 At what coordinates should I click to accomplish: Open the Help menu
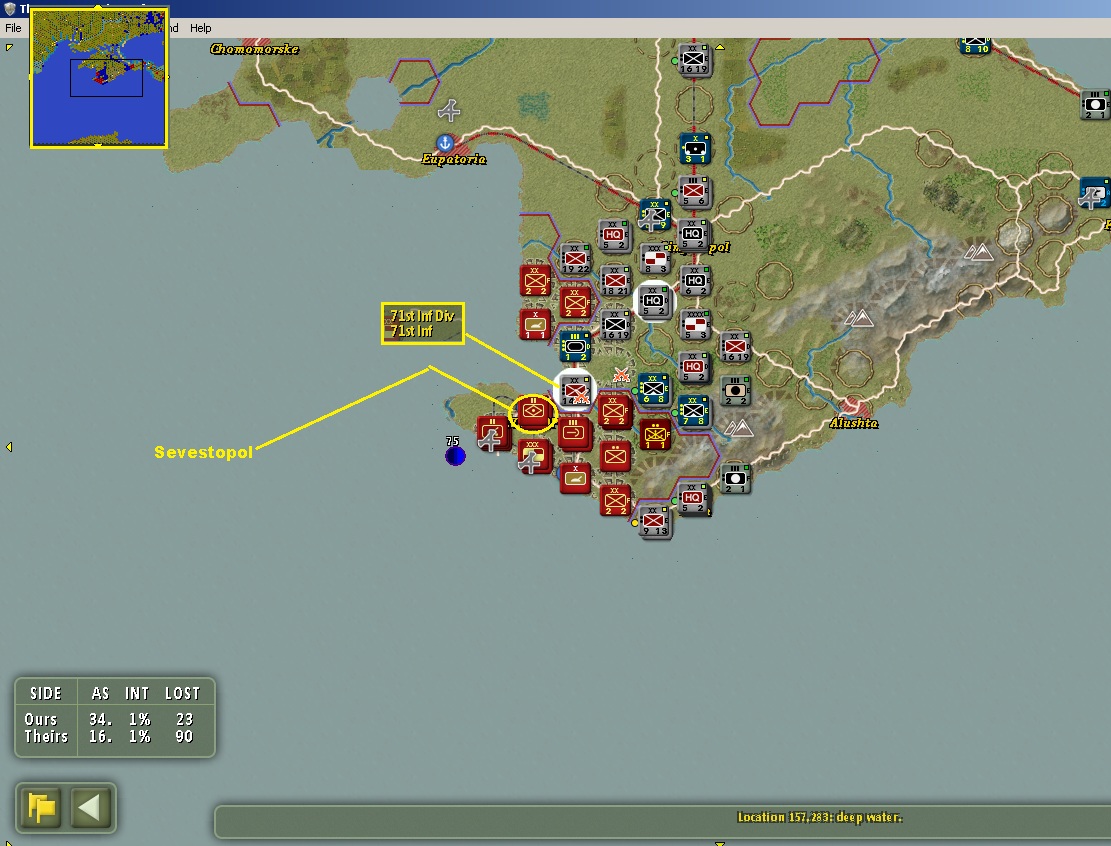click(x=201, y=28)
